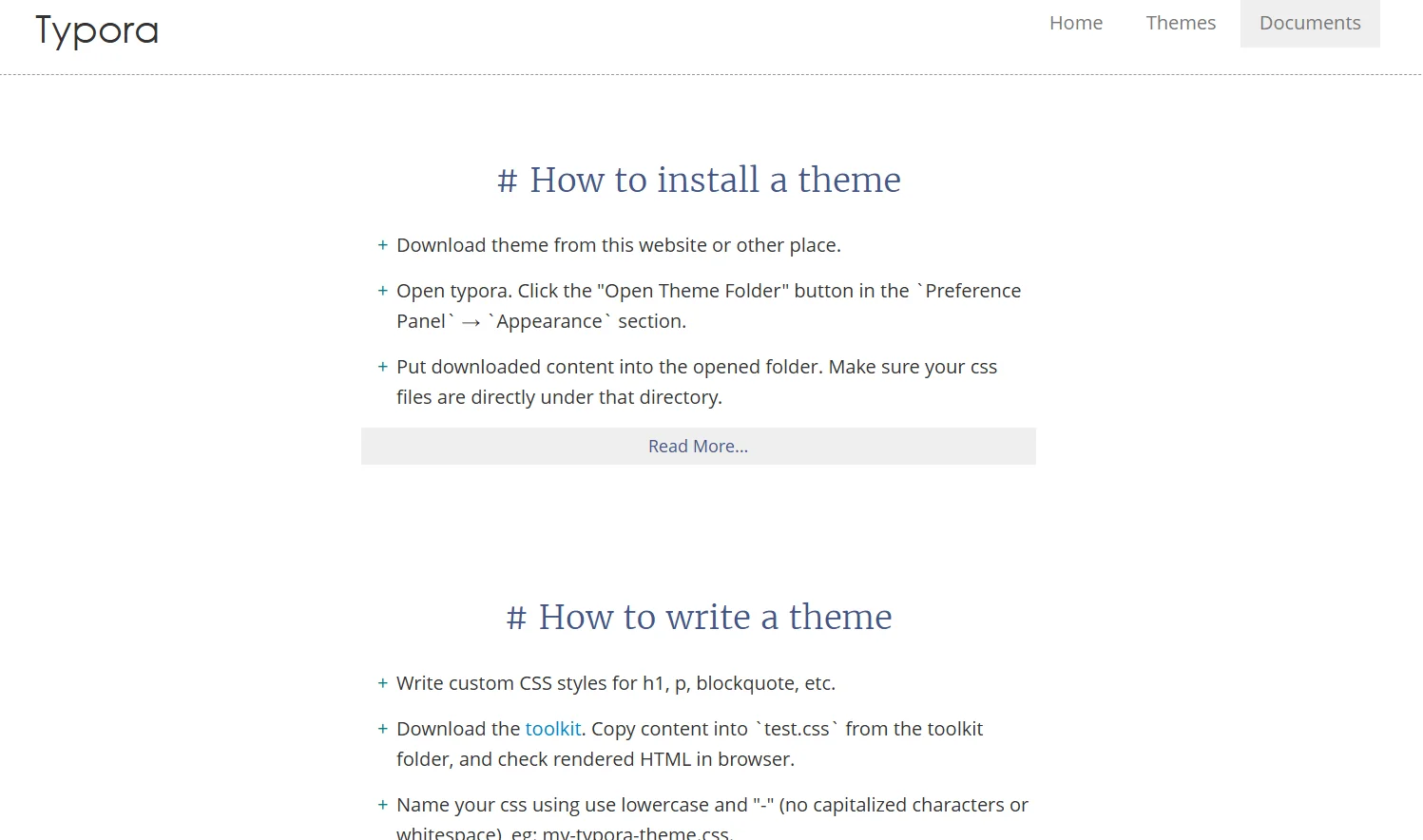Click the "Name your css using" line

[711, 805]
